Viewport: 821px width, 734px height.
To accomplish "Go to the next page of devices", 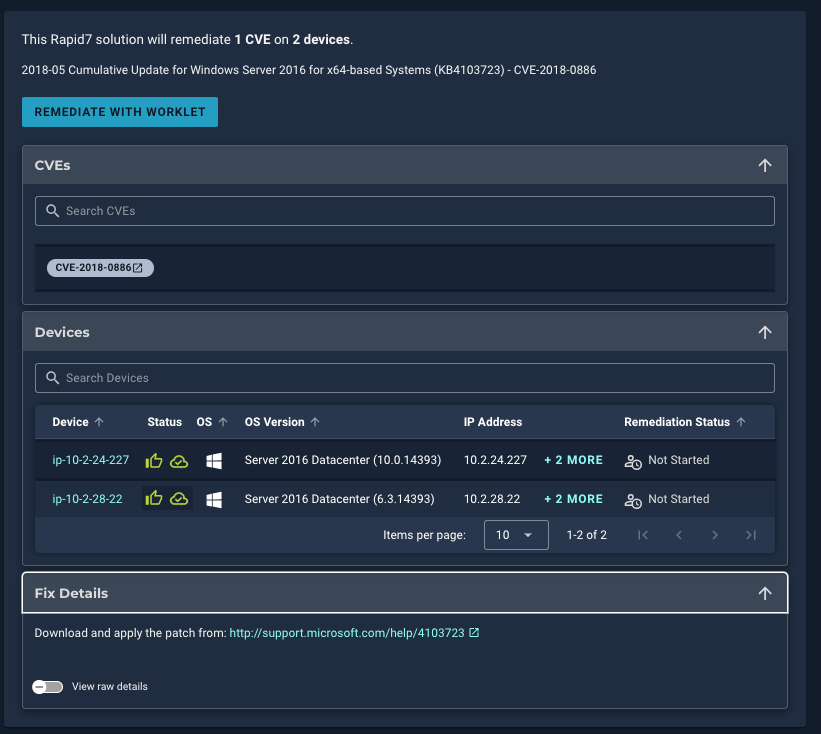I will (x=715, y=535).
